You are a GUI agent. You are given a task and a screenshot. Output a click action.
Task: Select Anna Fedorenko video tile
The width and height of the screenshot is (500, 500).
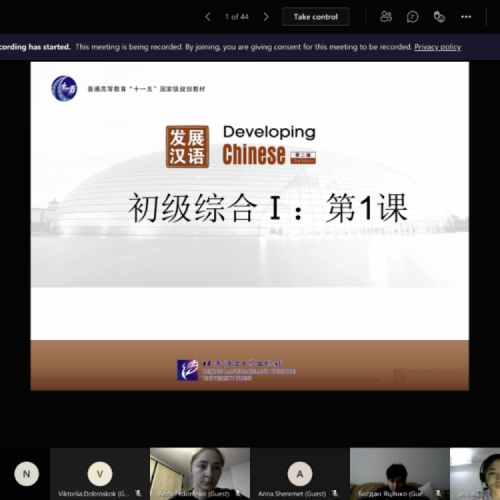[200, 474]
